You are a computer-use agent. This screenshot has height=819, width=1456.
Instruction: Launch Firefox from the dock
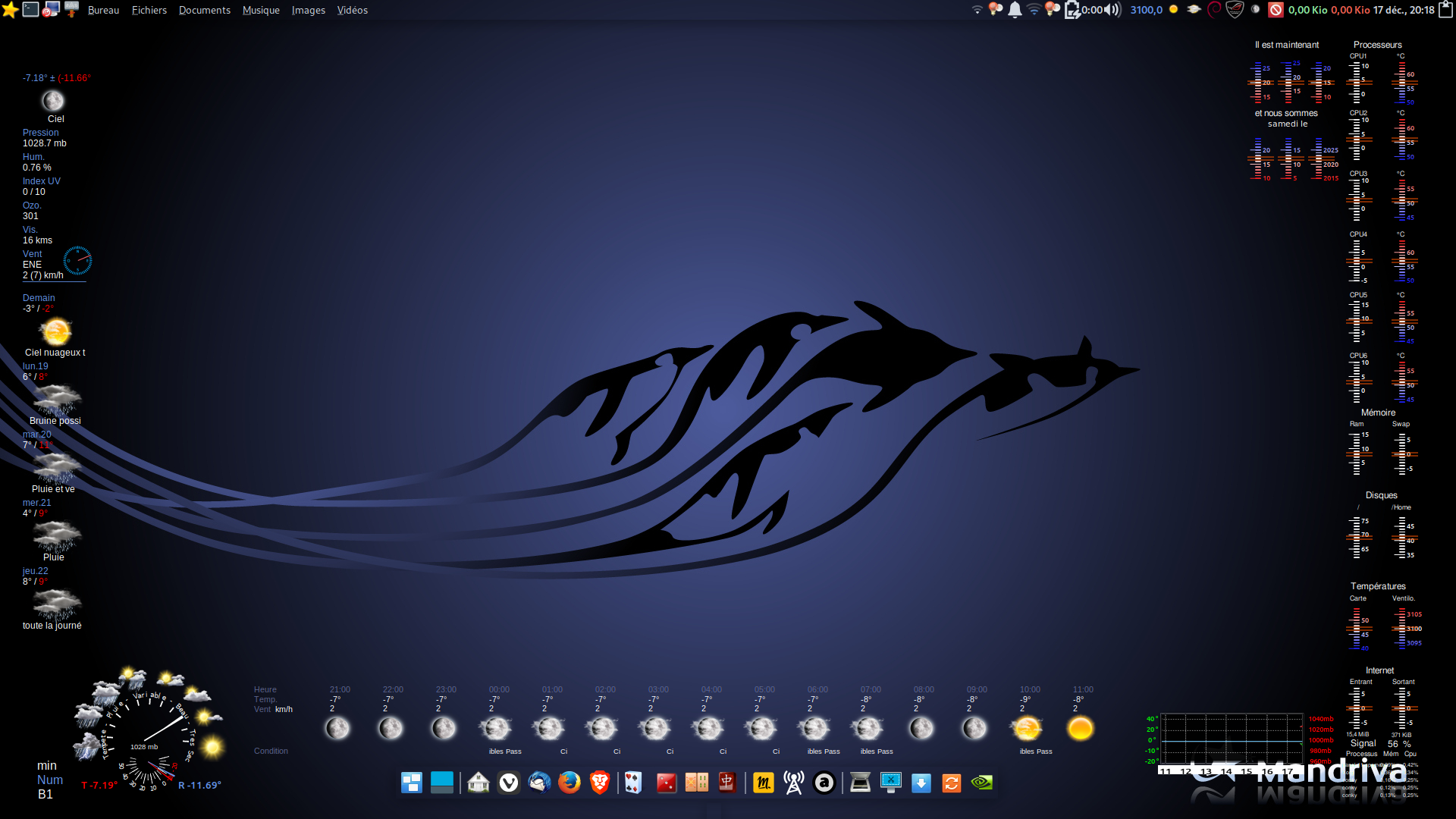coord(569,782)
